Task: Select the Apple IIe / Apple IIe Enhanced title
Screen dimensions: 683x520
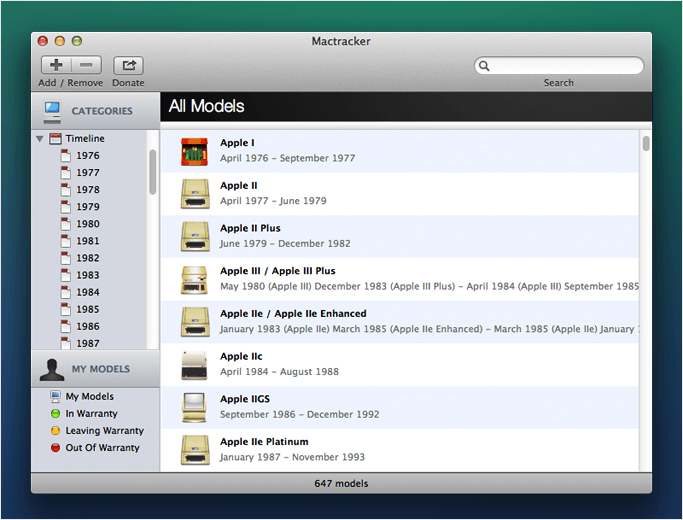Action: point(293,313)
